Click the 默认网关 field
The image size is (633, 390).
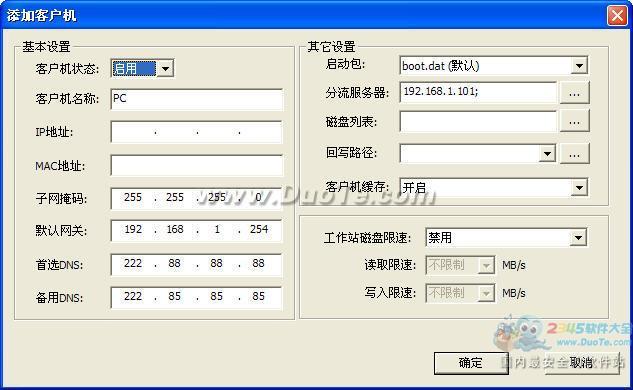(x=196, y=231)
